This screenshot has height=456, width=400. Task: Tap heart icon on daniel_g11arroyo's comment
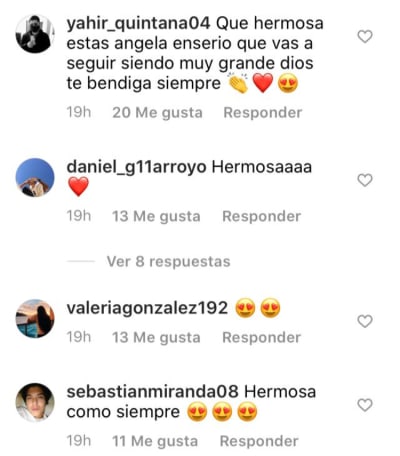coord(365,180)
